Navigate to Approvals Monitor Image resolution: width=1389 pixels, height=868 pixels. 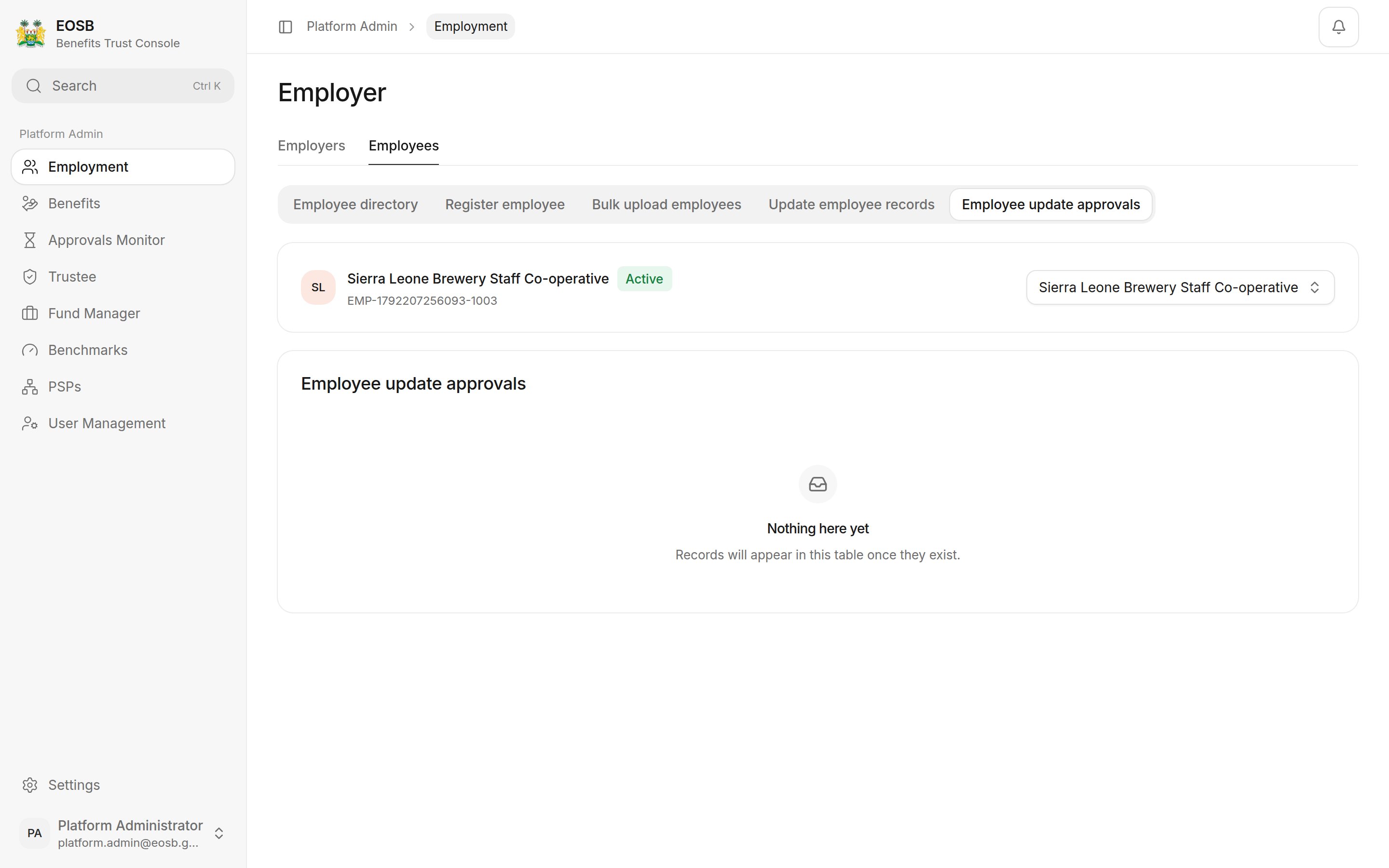pyautogui.click(x=123, y=240)
